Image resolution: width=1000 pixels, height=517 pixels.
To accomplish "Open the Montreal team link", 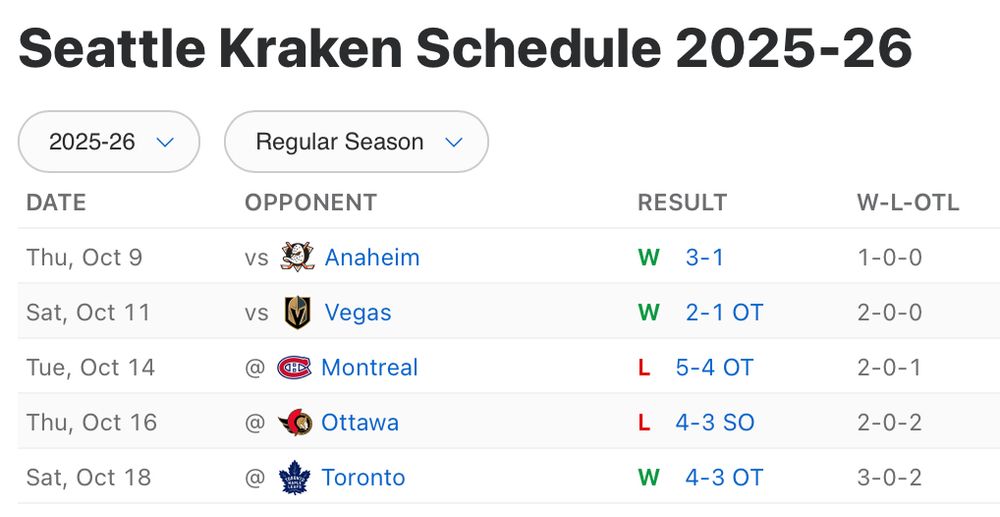I will [369, 367].
